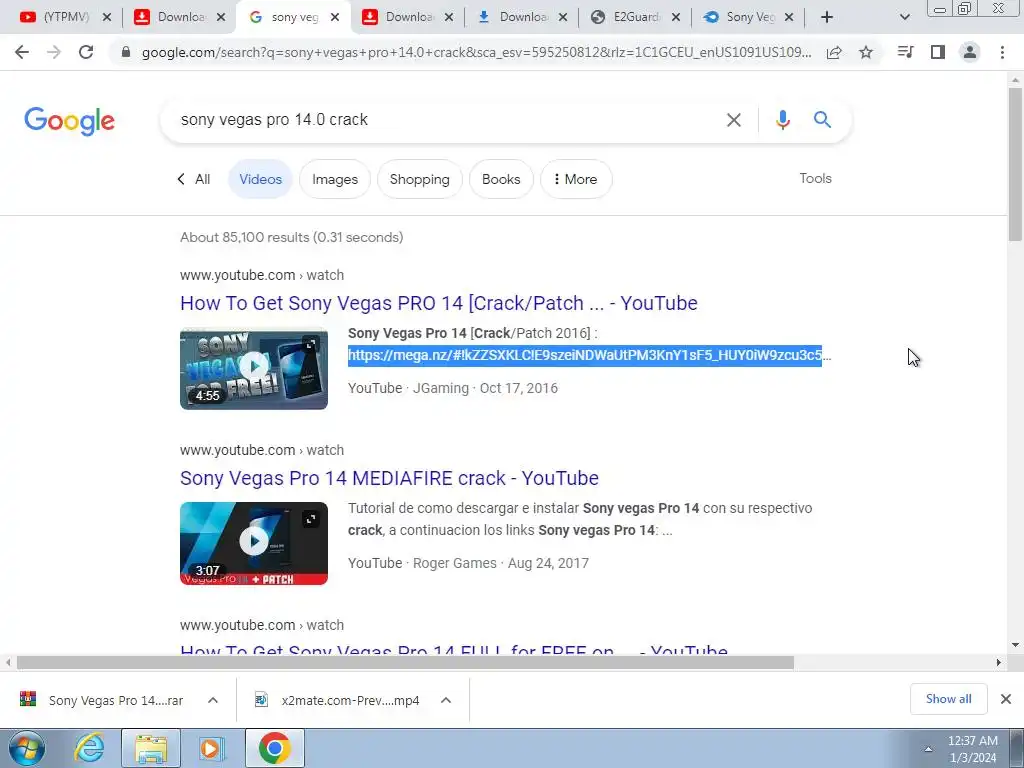
Task: Select the Shopping filter
Action: 420,179
